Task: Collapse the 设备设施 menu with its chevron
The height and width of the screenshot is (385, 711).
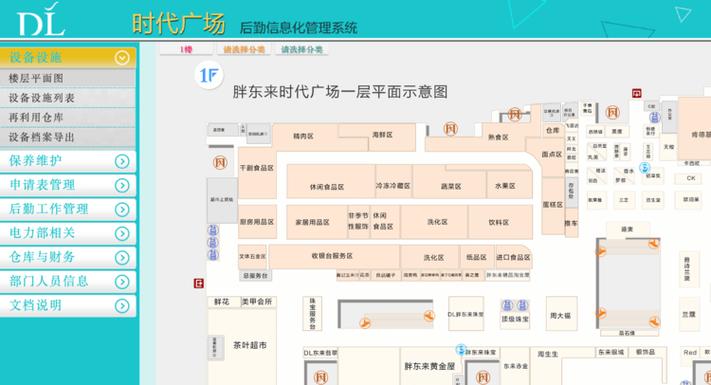Action: 122,58
